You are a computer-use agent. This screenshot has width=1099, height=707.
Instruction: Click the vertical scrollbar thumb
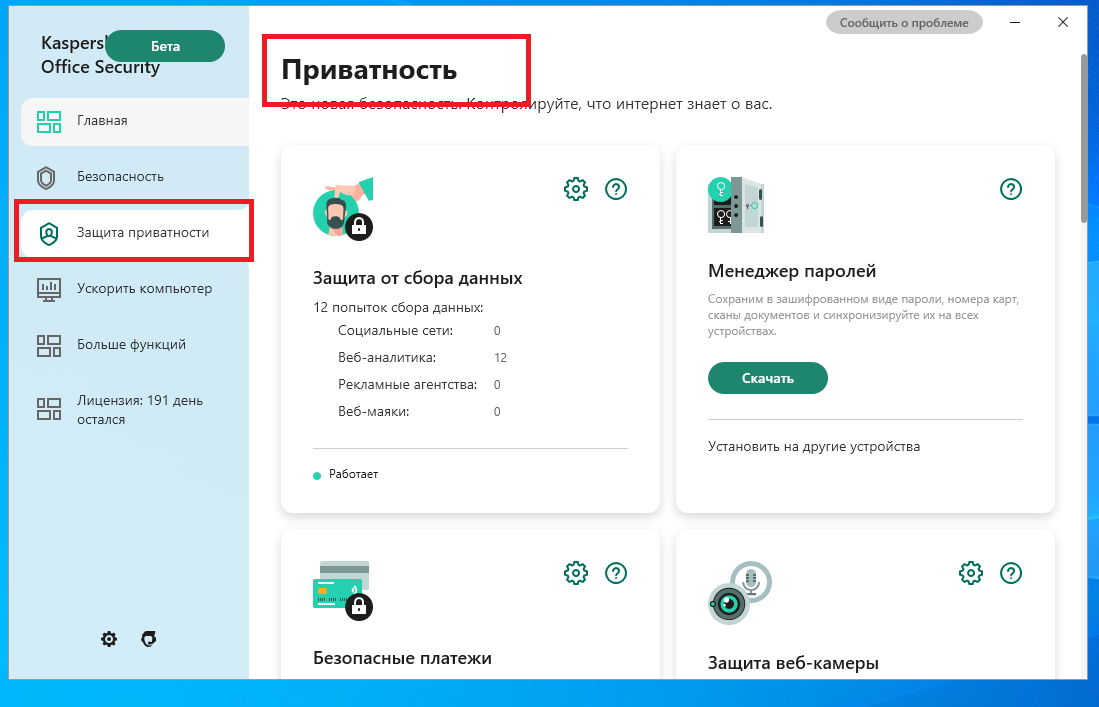[1084, 137]
